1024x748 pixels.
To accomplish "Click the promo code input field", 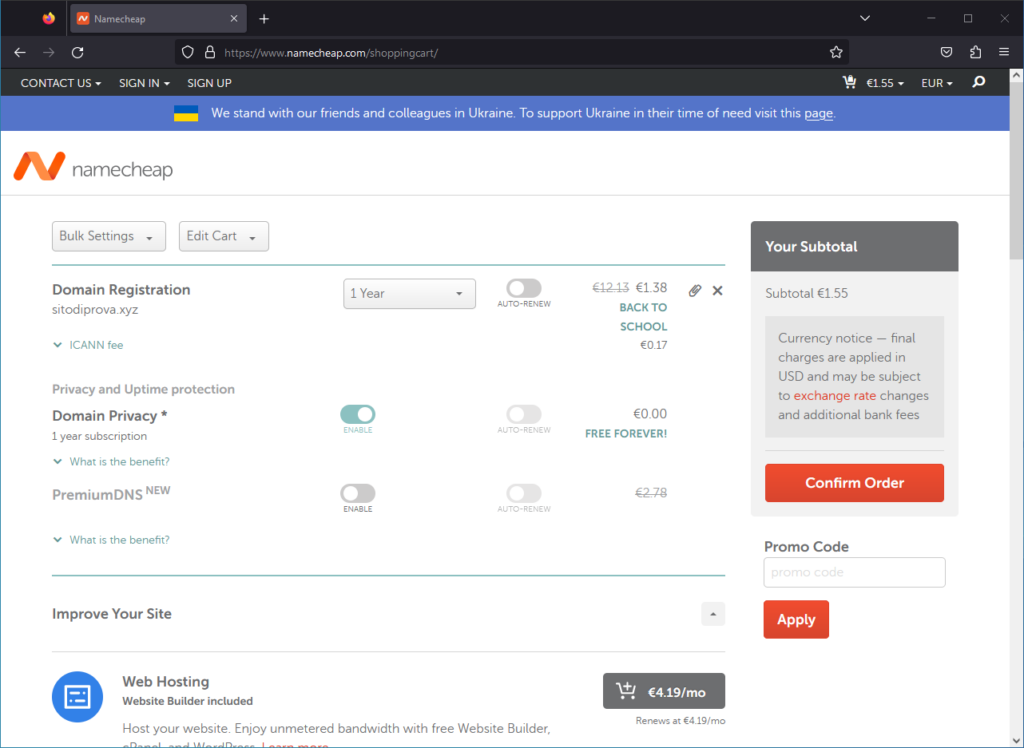I will point(854,572).
